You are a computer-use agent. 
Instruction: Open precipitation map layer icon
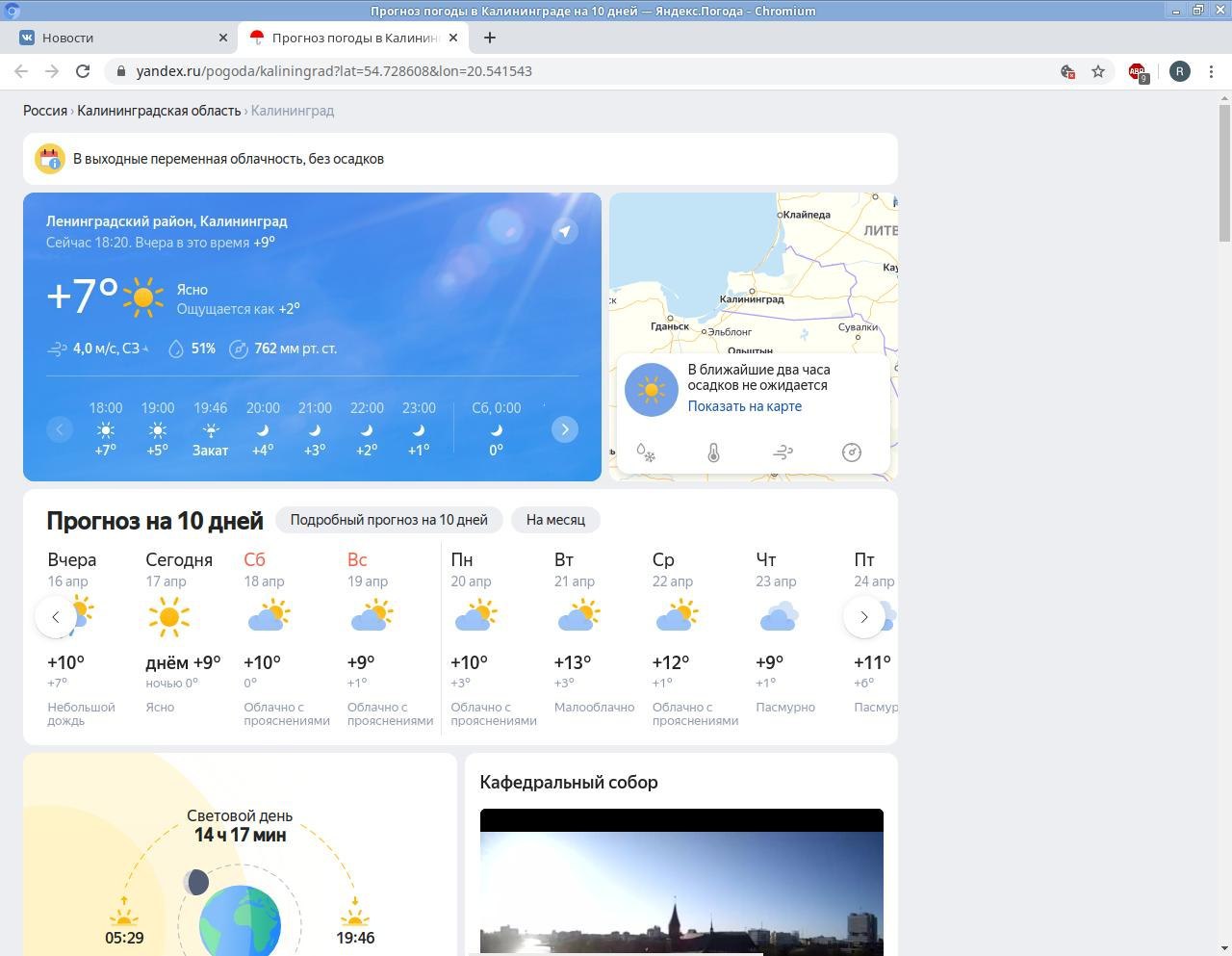click(x=646, y=452)
